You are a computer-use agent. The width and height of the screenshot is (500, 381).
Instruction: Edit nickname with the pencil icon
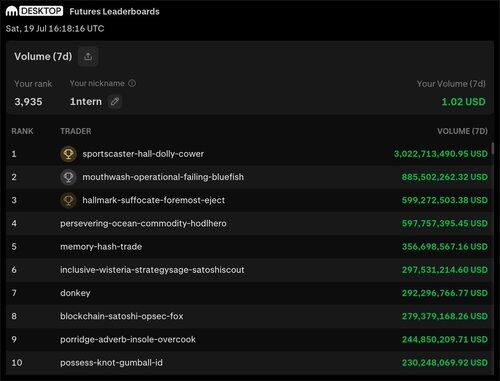[115, 101]
